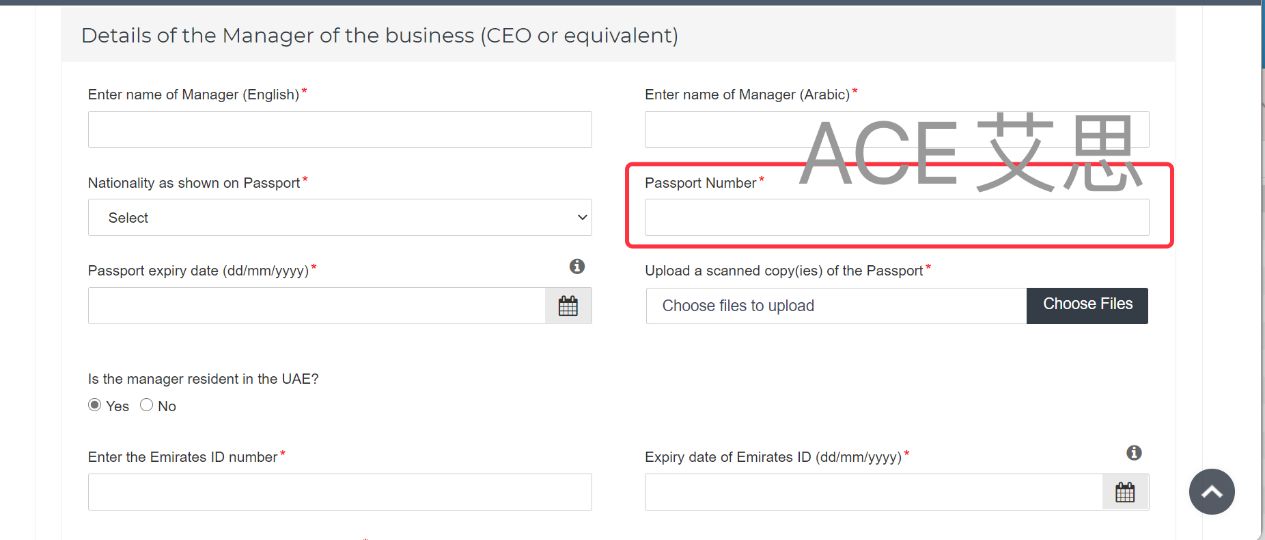Click the 'Details of the Manager' section header

(379, 36)
